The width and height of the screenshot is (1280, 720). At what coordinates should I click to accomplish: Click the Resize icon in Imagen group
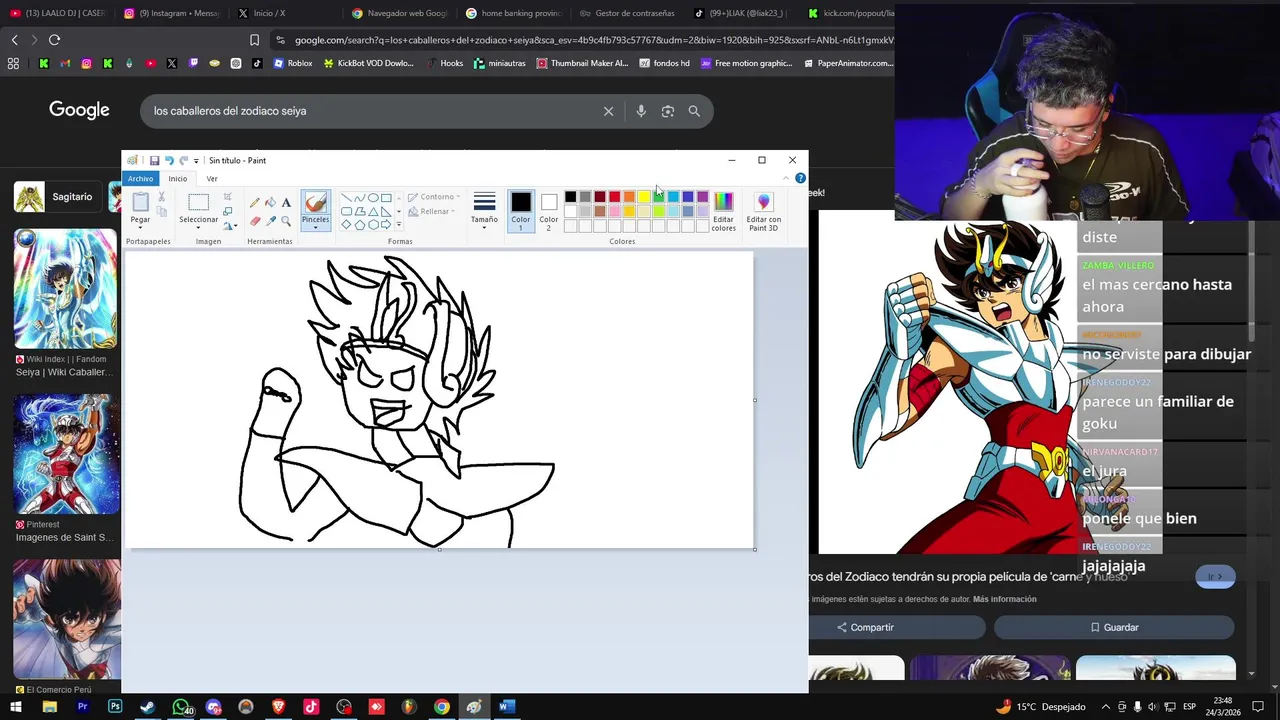pyautogui.click(x=228, y=212)
